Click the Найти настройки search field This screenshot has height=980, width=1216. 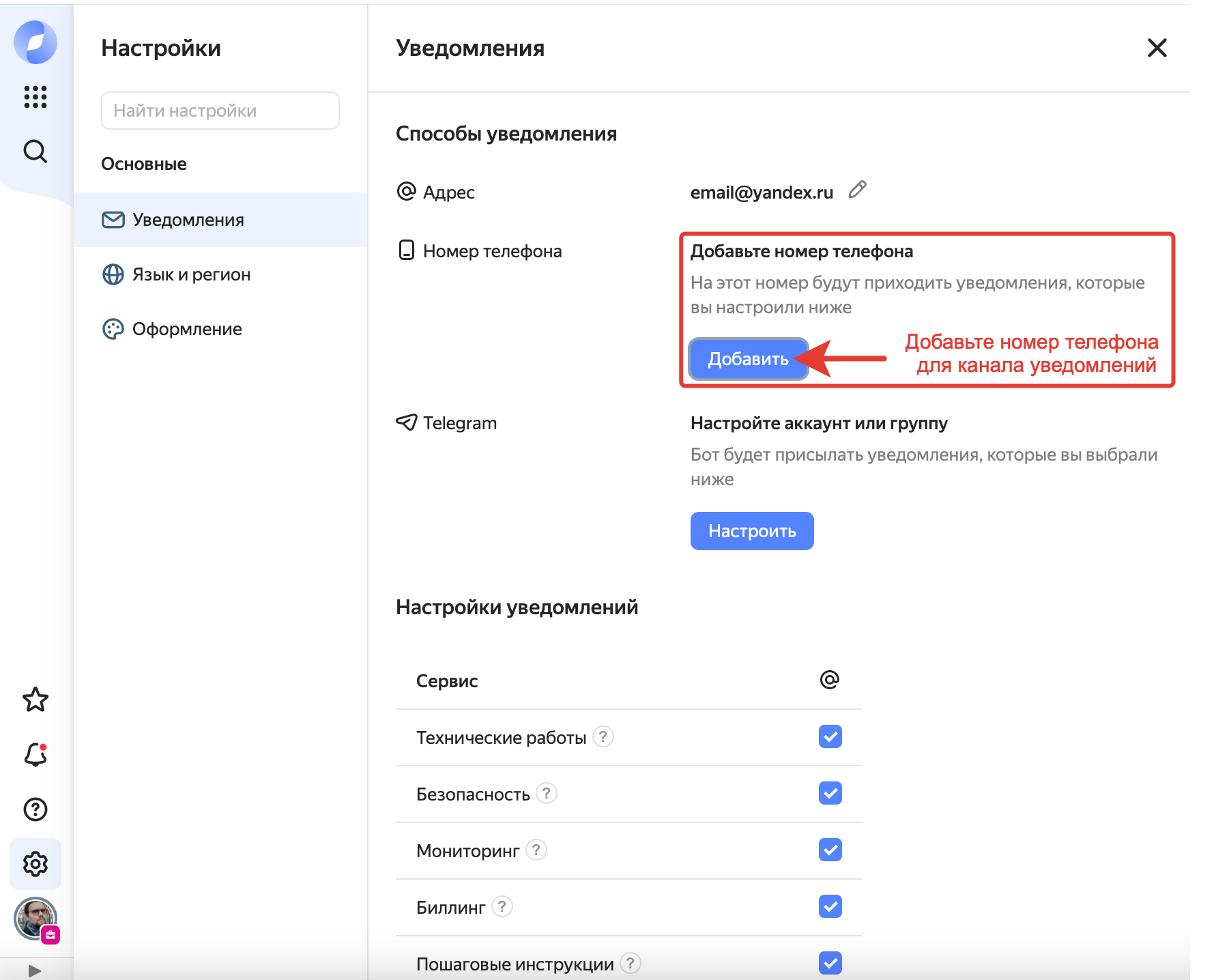point(220,110)
